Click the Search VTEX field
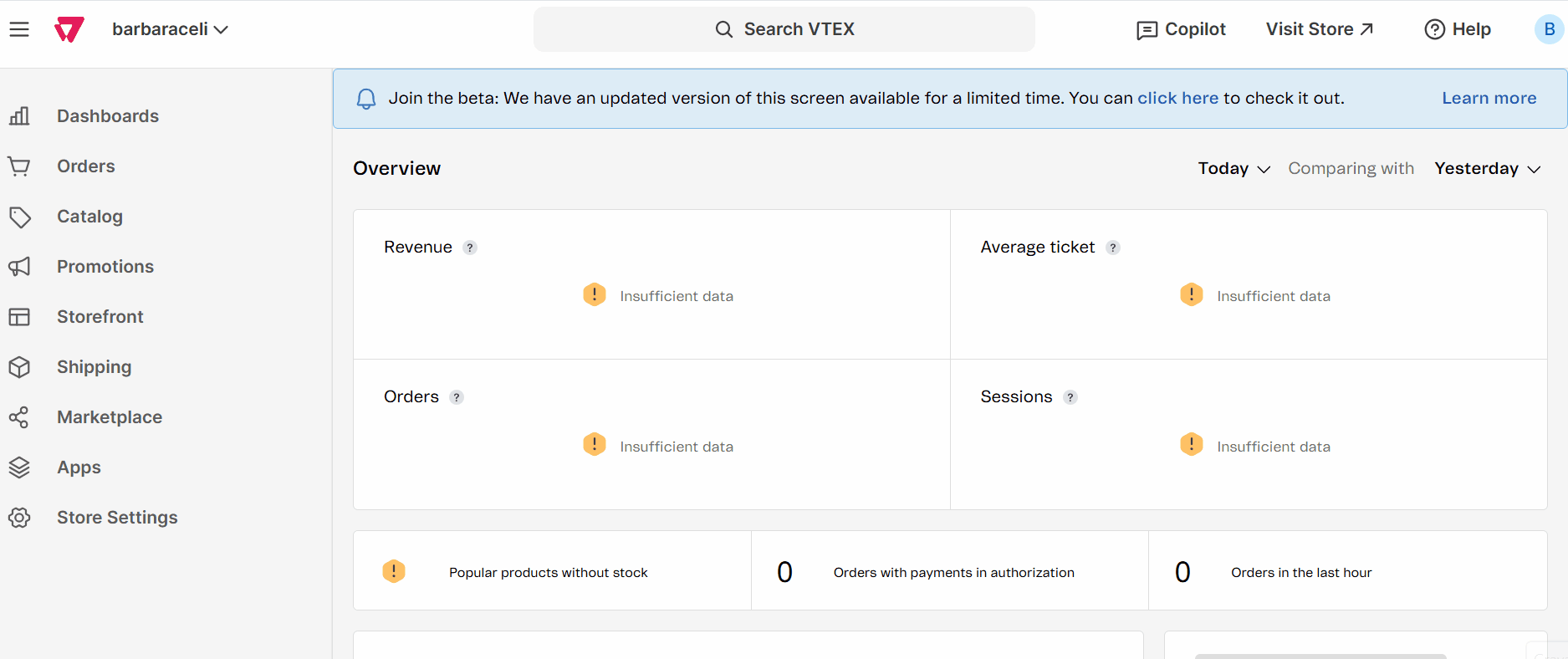 784,29
